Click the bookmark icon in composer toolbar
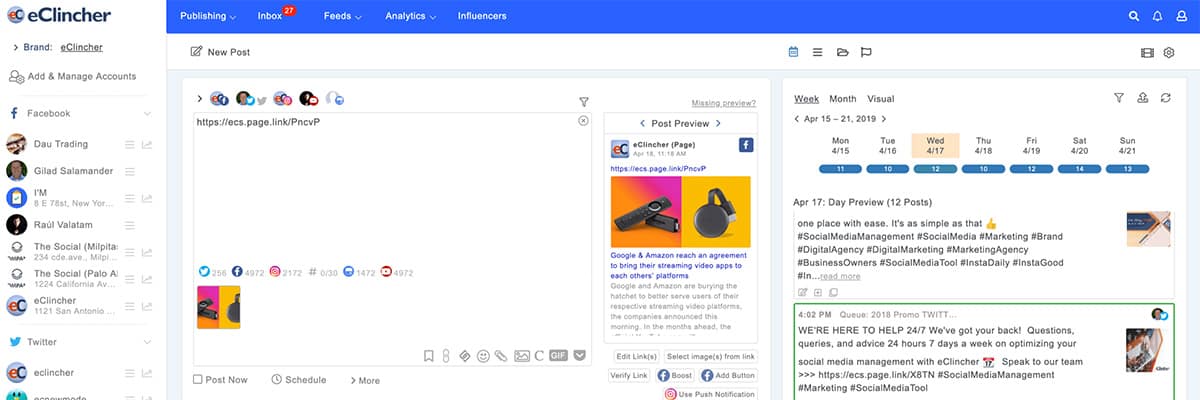 (428, 355)
